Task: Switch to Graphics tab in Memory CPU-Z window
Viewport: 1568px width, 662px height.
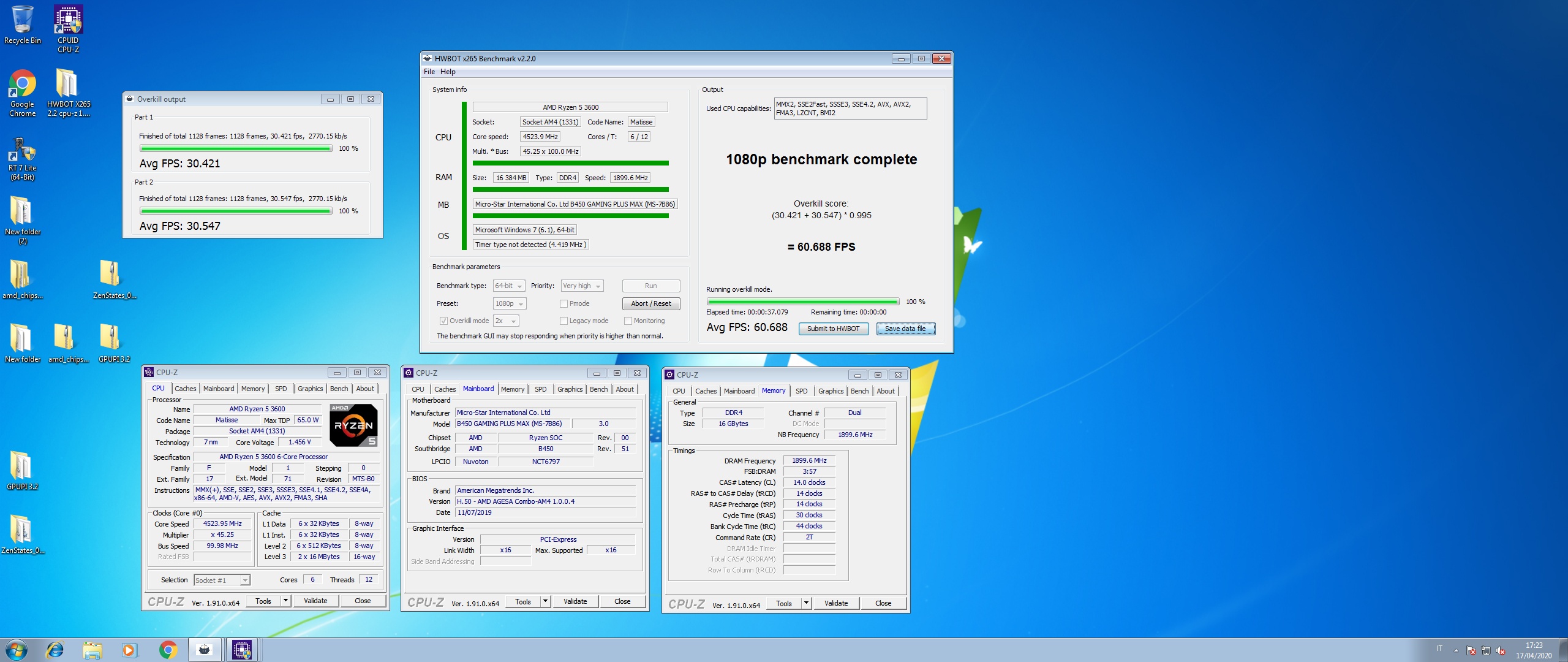Action: [831, 391]
